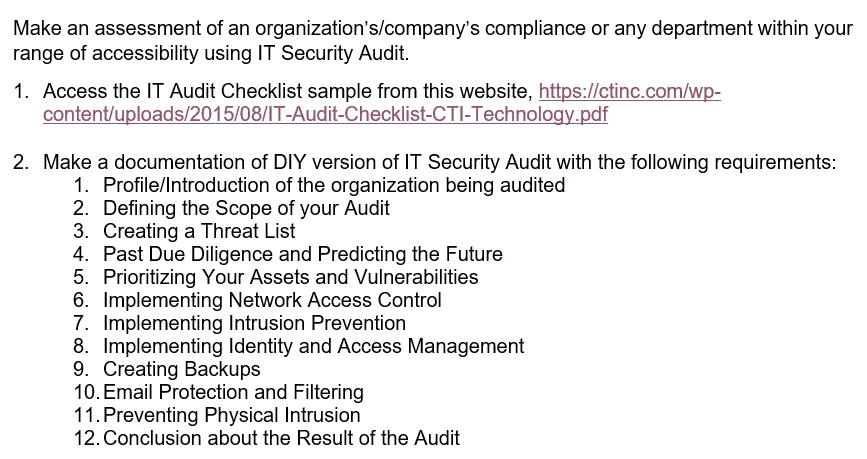The width and height of the screenshot is (867, 459).
Task: Click 'Prioritizing Your Assets and Vulnerabilities' item
Action: (291, 277)
